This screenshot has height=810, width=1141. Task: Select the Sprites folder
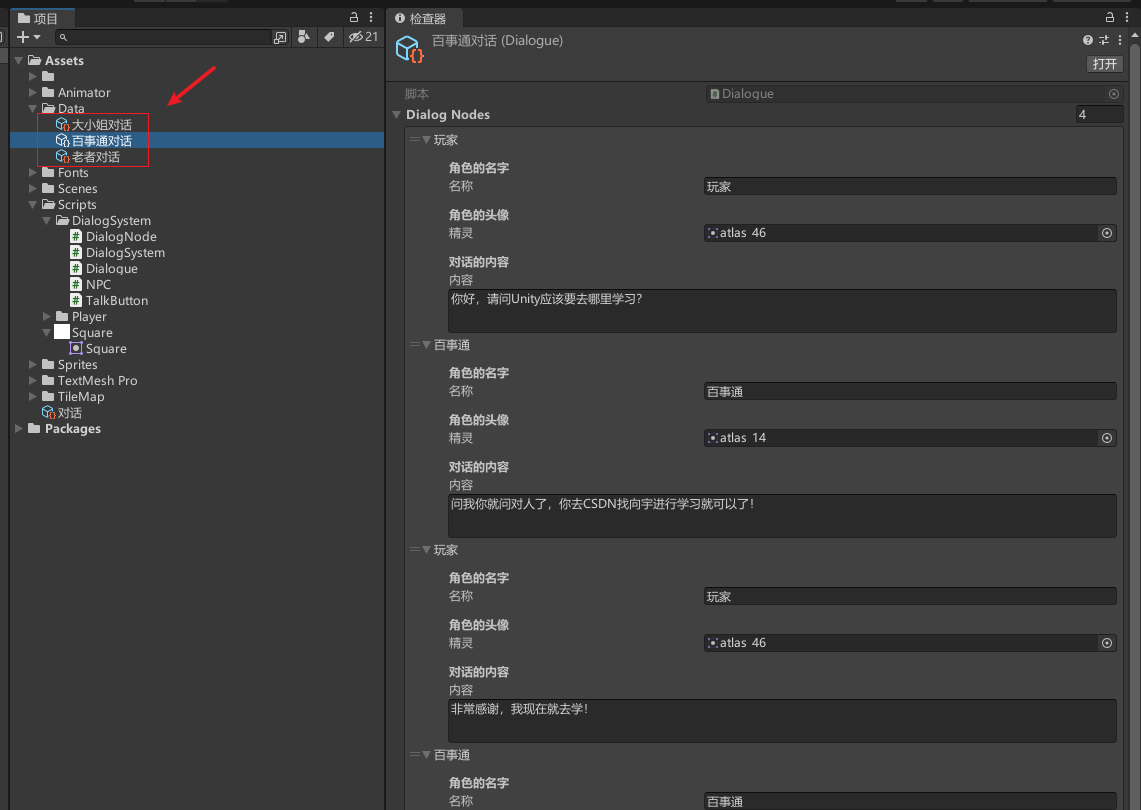point(78,365)
